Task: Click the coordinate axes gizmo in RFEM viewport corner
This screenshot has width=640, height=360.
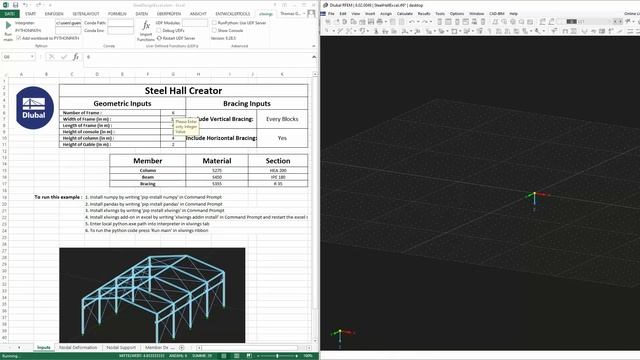Action: coord(341,336)
